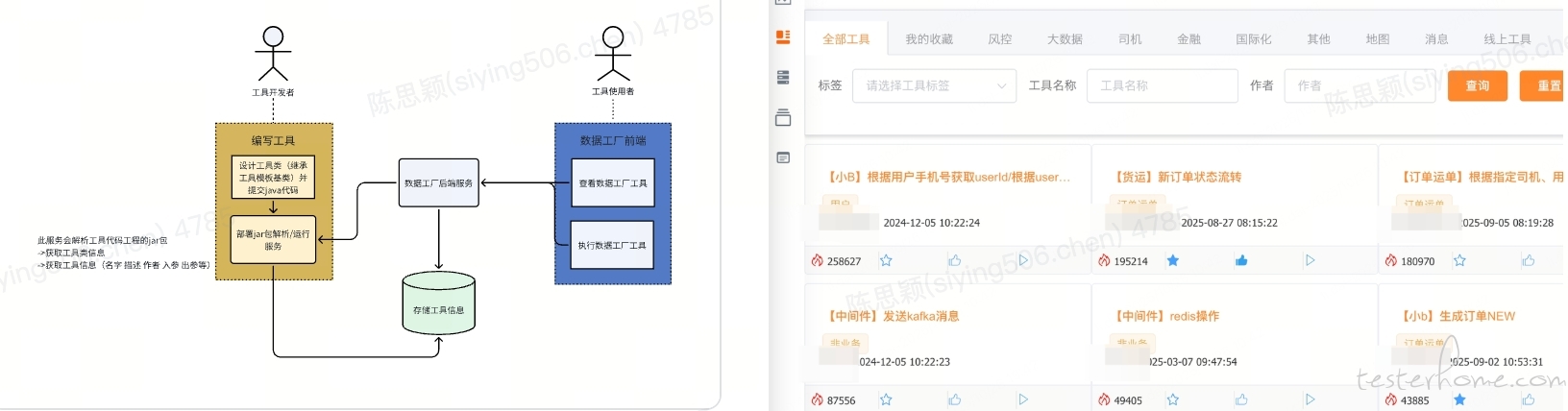Click the server stack sidebar icon
The width and height of the screenshot is (1568, 411).
pos(783,77)
